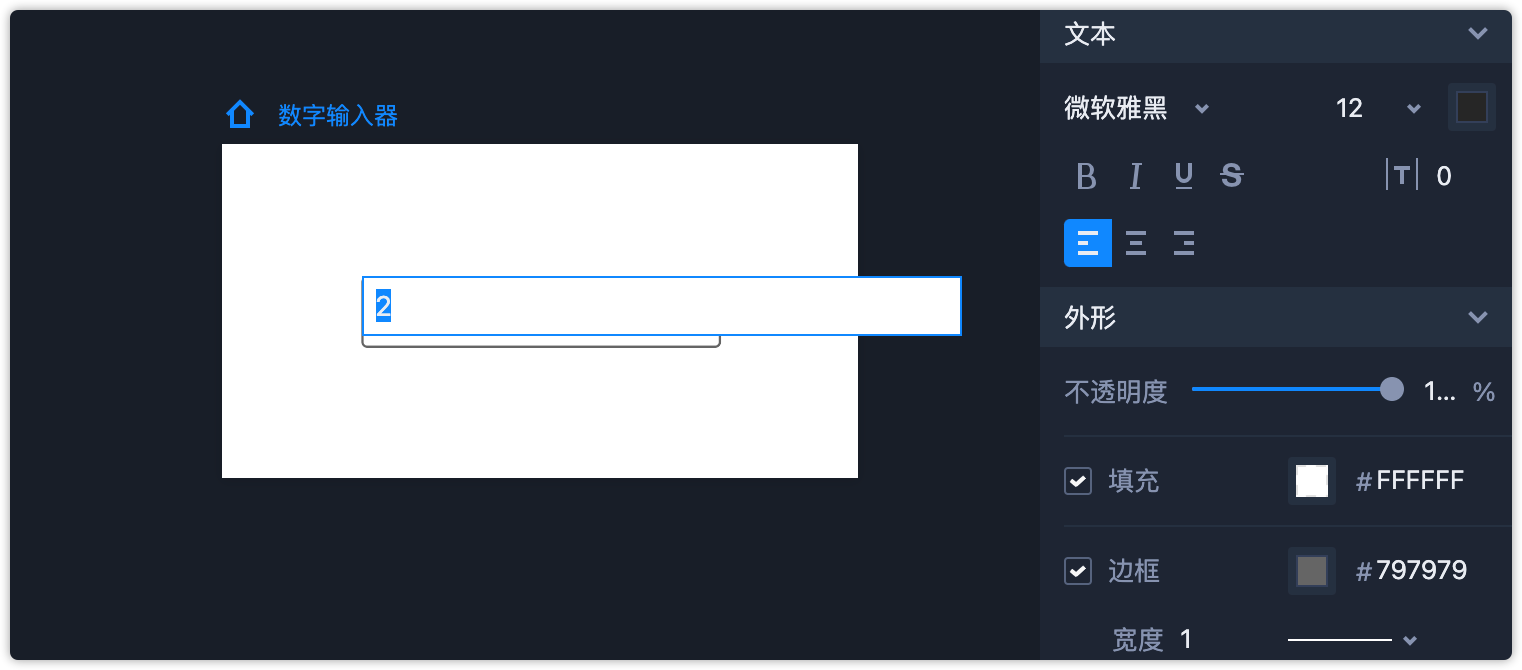Toggle italic text formatting

[1135, 177]
